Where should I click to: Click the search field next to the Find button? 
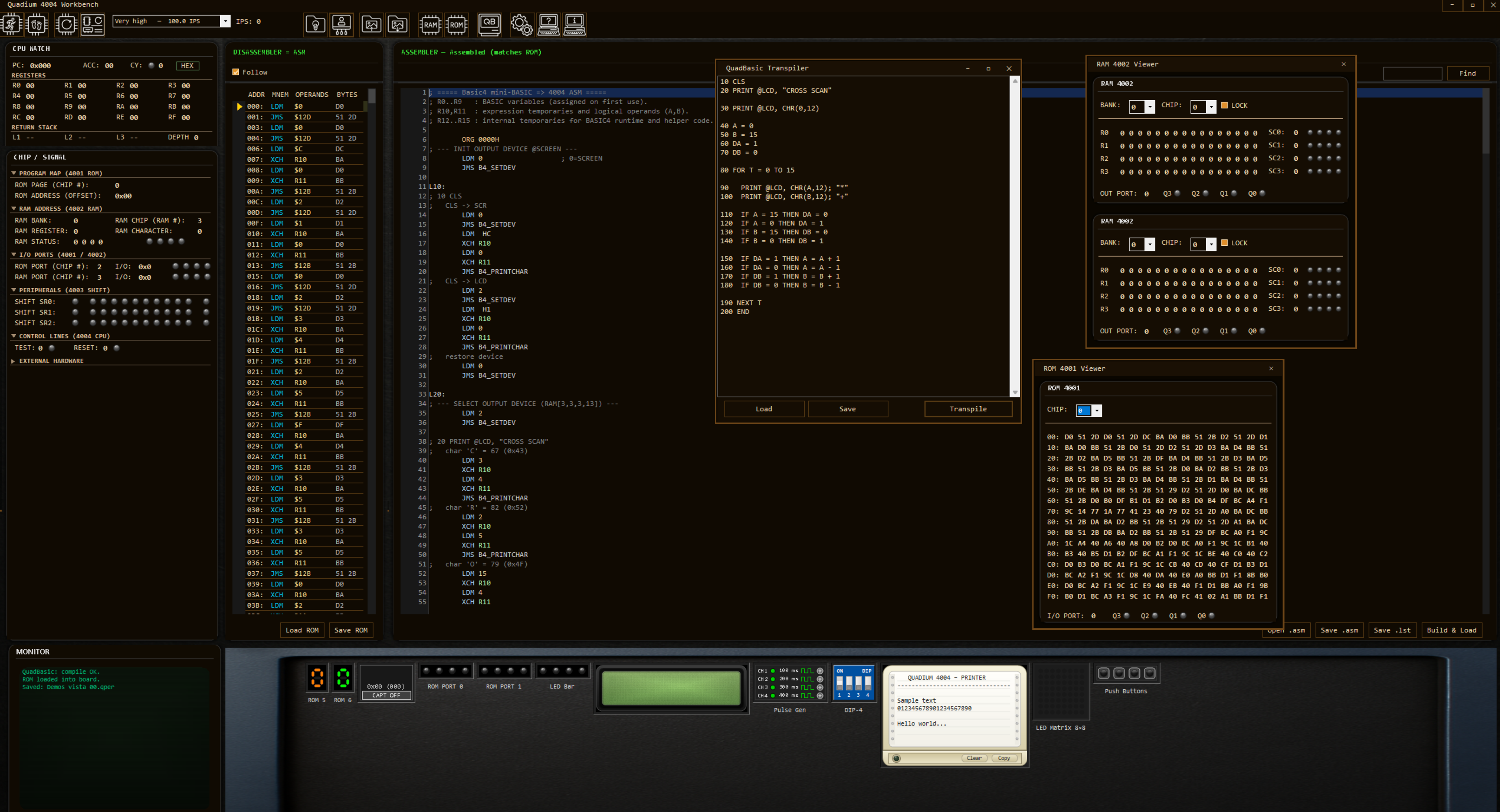(x=1413, y=74)
